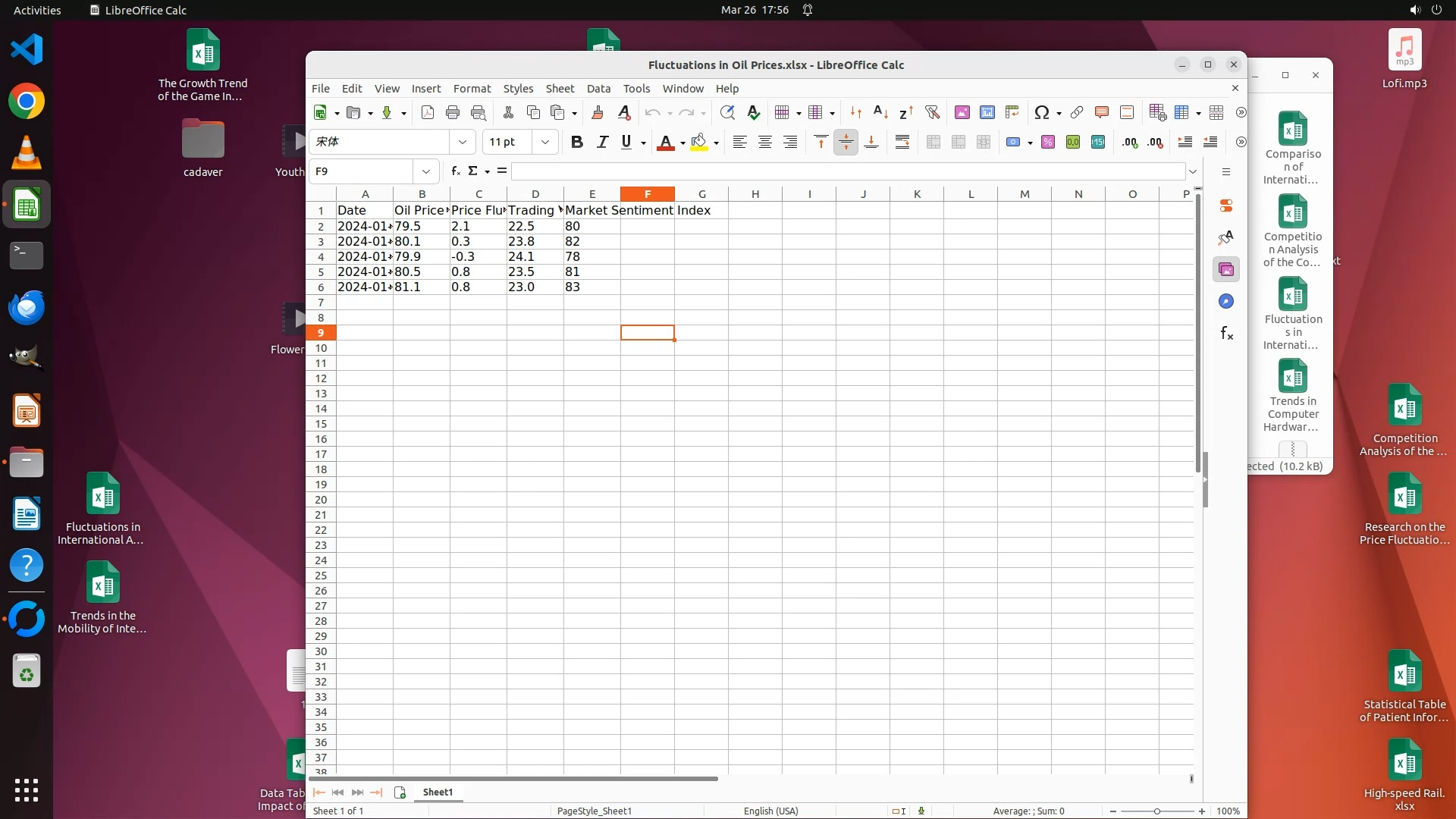Export directly as PDF
Screen dimensions: 1456x819
point(428,112)
